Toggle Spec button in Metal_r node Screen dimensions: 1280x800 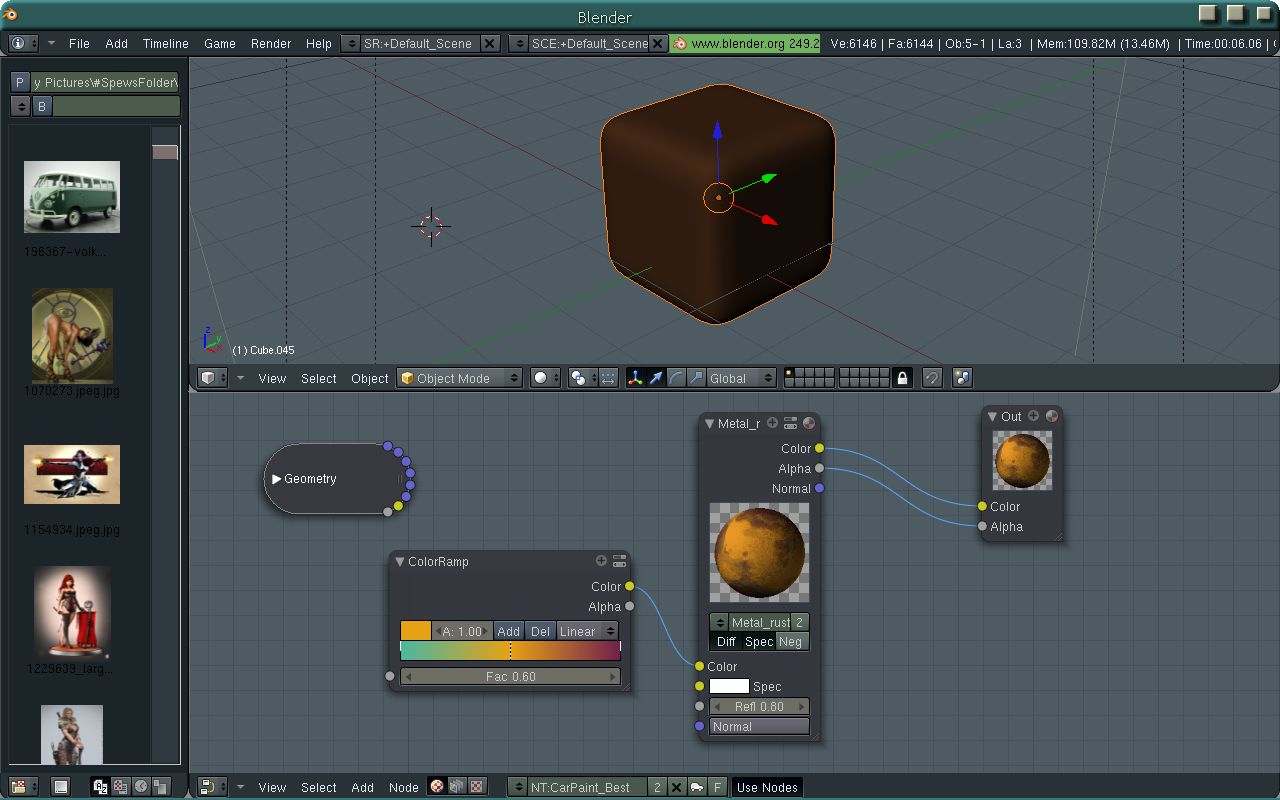pos(759,642)
